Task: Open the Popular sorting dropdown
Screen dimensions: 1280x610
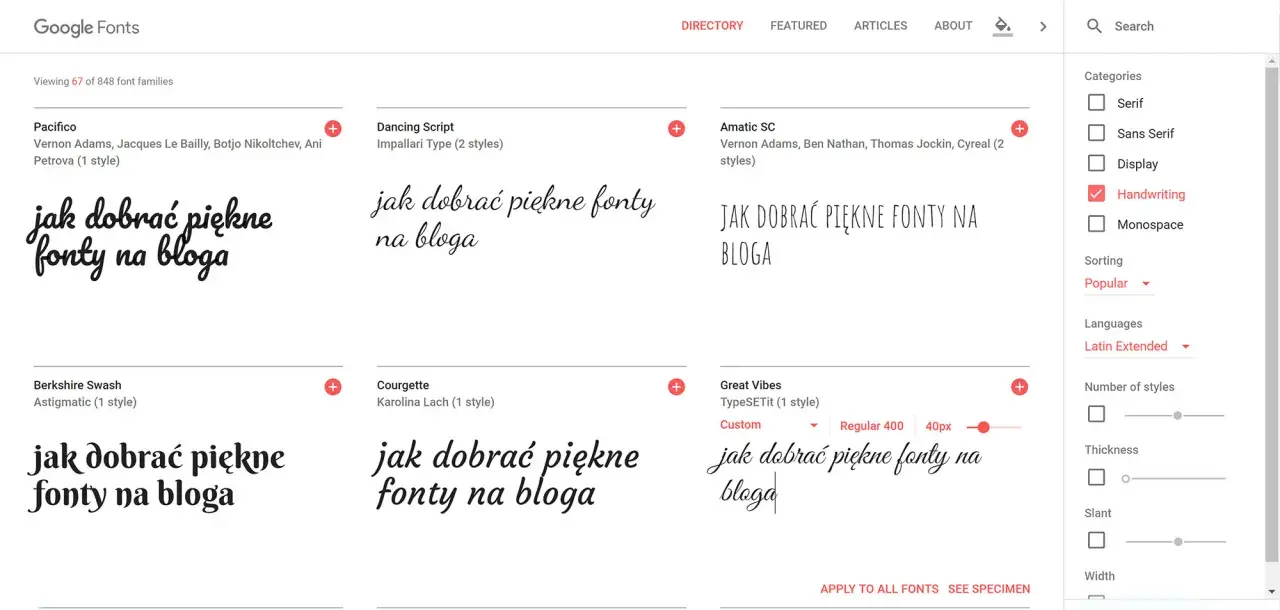Action: pyautogui.click(x=1118, y=283)
